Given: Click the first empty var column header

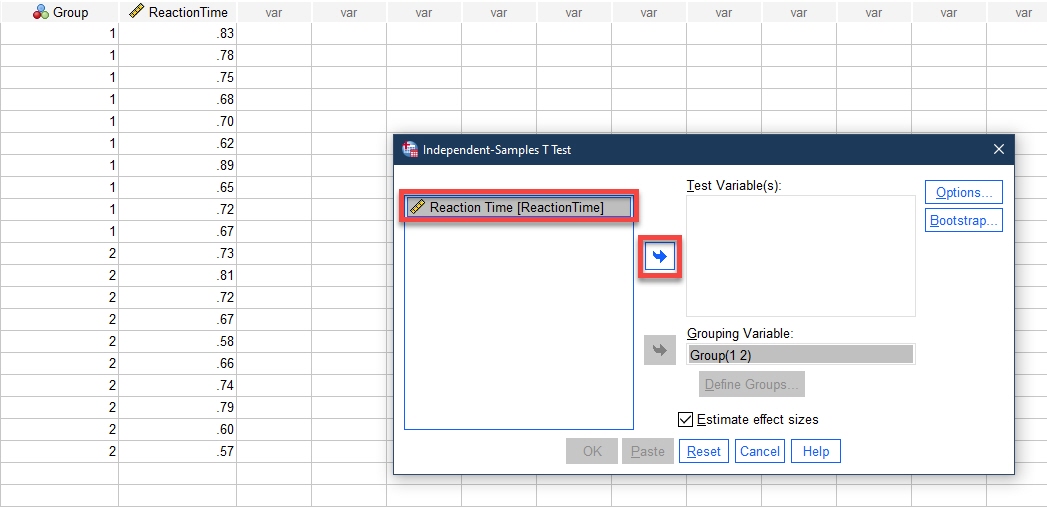Looking at the screenshot, I should pyautogui.click(x=274, y=11).
